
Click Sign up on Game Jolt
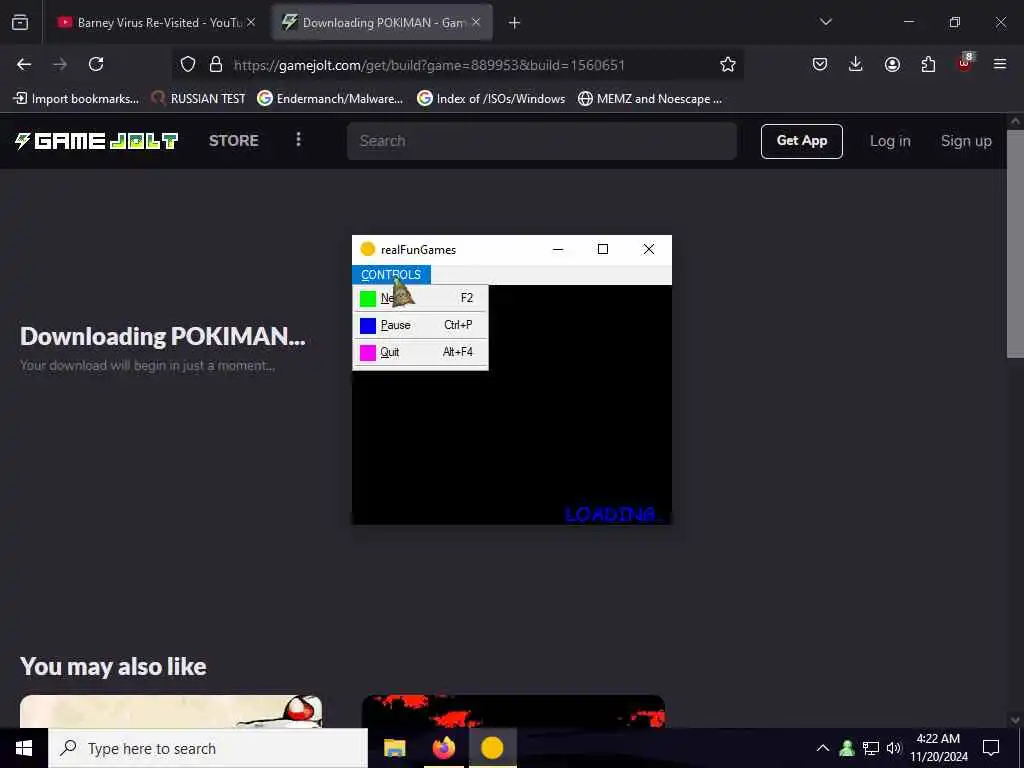tap(966, 141)
